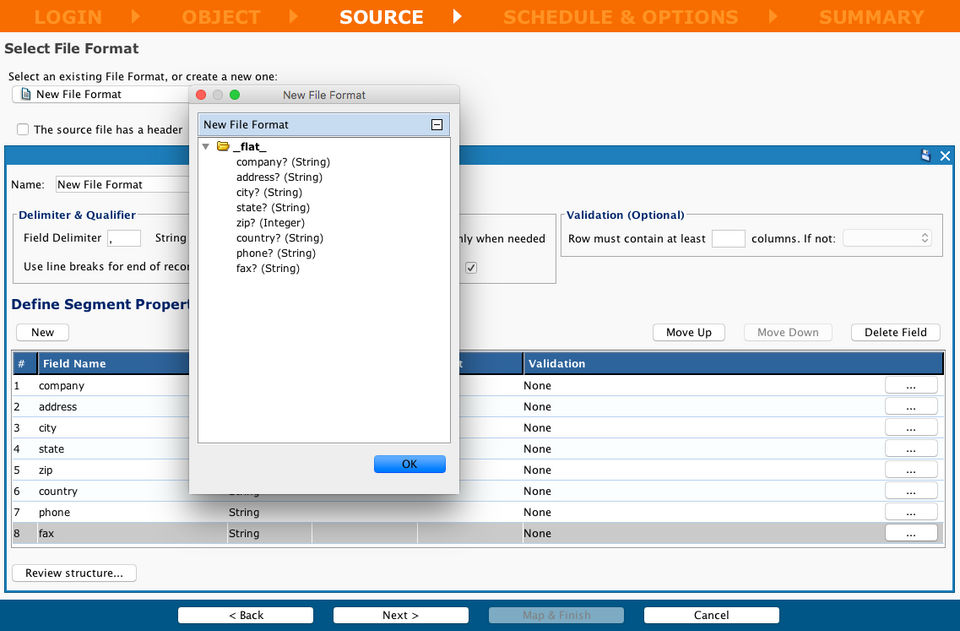This screenshot has width=960, height=631.
Task: Click the Validation column header
Action: [x=733, y=364]
